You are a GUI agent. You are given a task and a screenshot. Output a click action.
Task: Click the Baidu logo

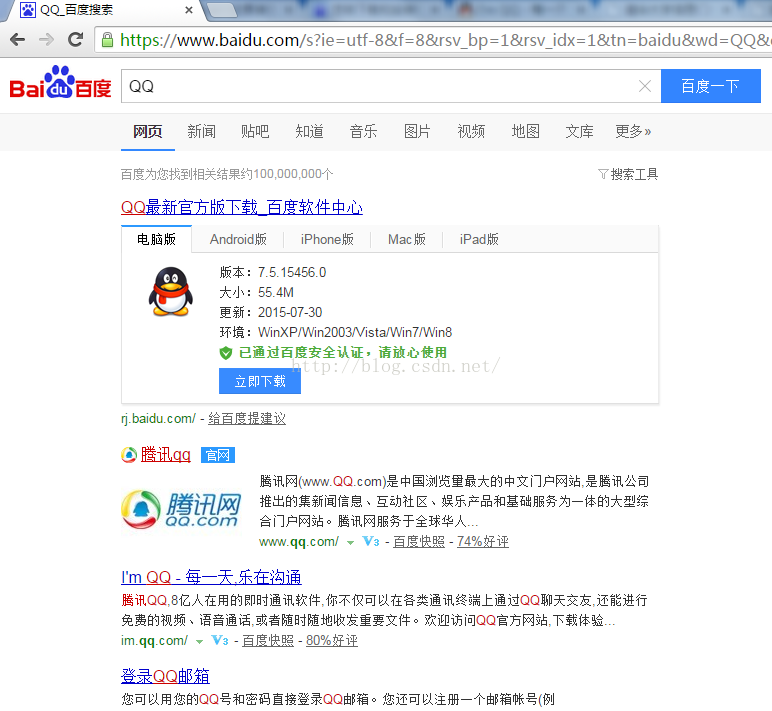point(61,83)
